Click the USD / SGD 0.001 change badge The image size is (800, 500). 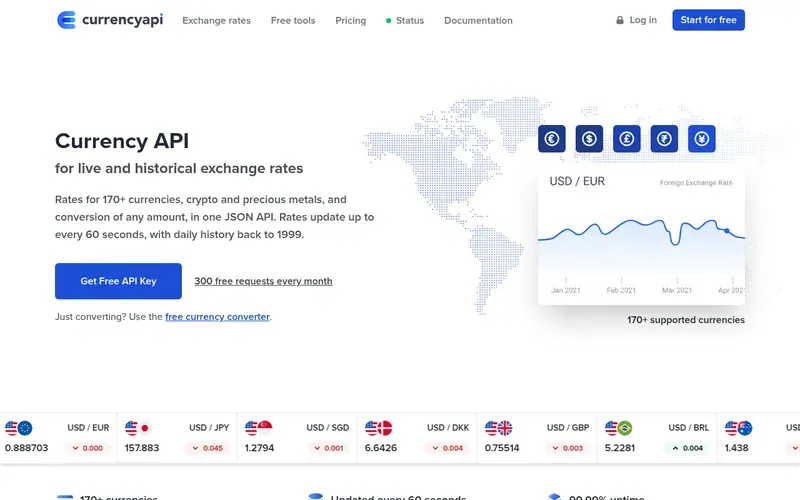click(x=329, y=448)
